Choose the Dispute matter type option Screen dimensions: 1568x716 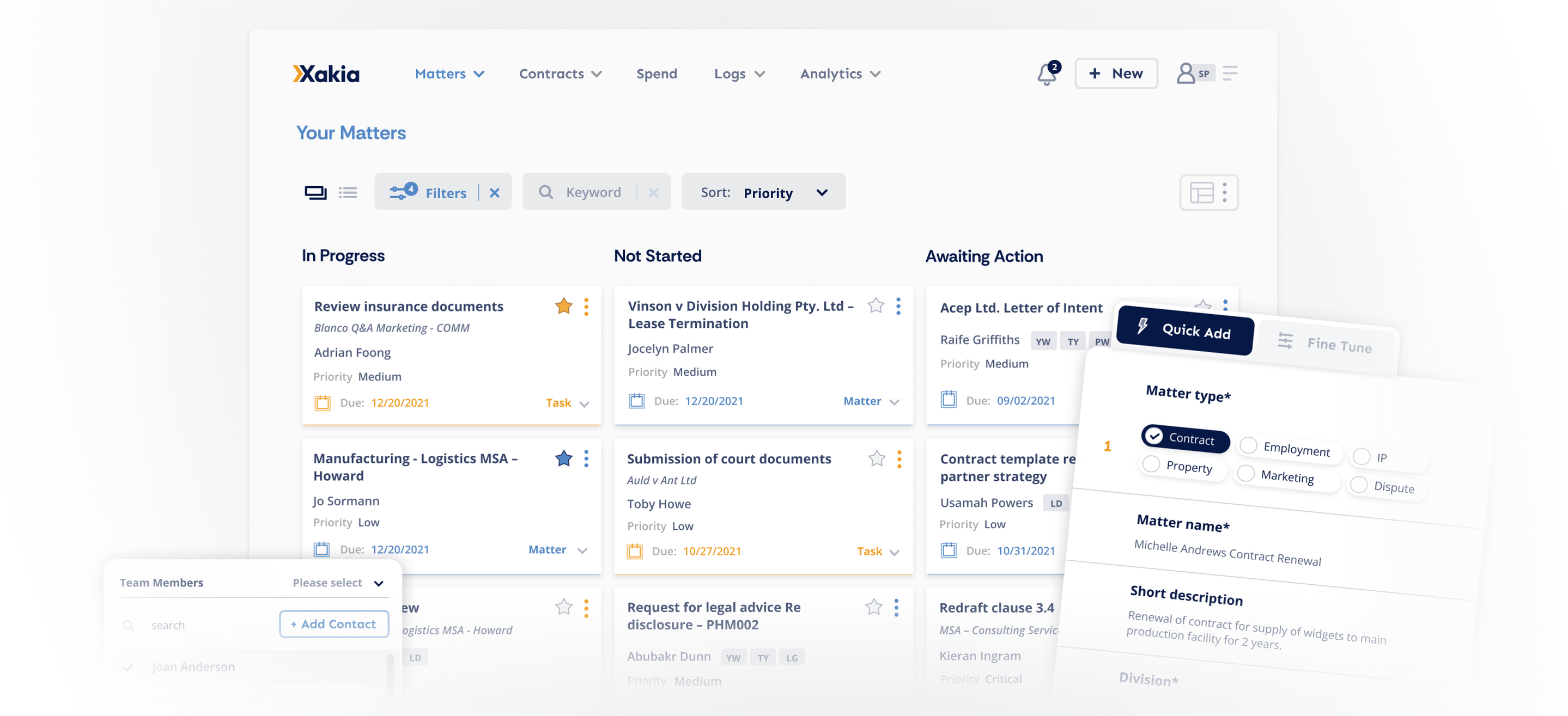pos(1359,485)
